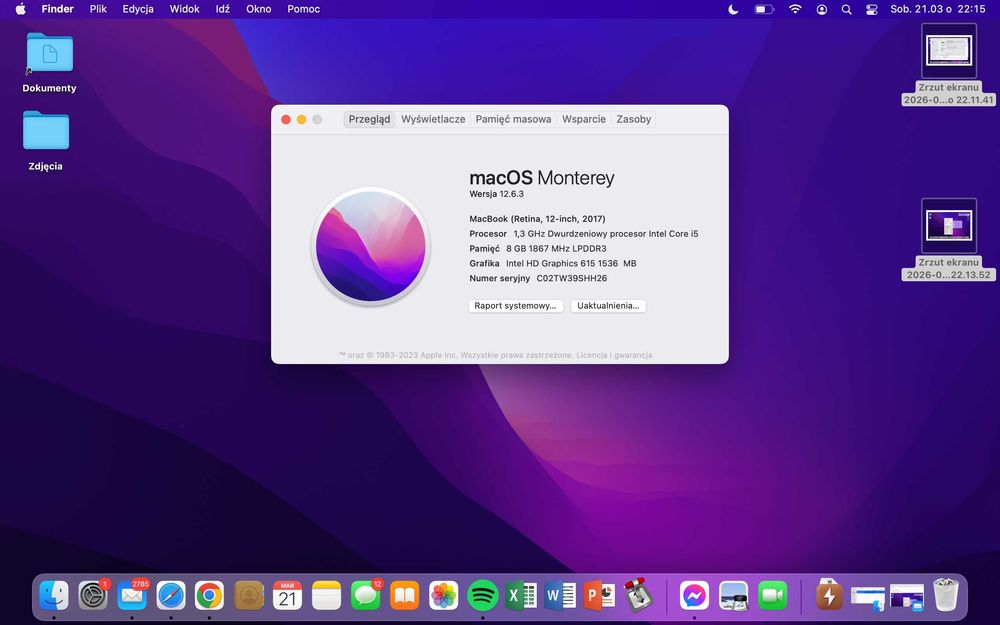Switch to the Pamięć masowa tab
Image resolution: width=1000 pixels, height=625 pixels.
[x=513, y=119]
